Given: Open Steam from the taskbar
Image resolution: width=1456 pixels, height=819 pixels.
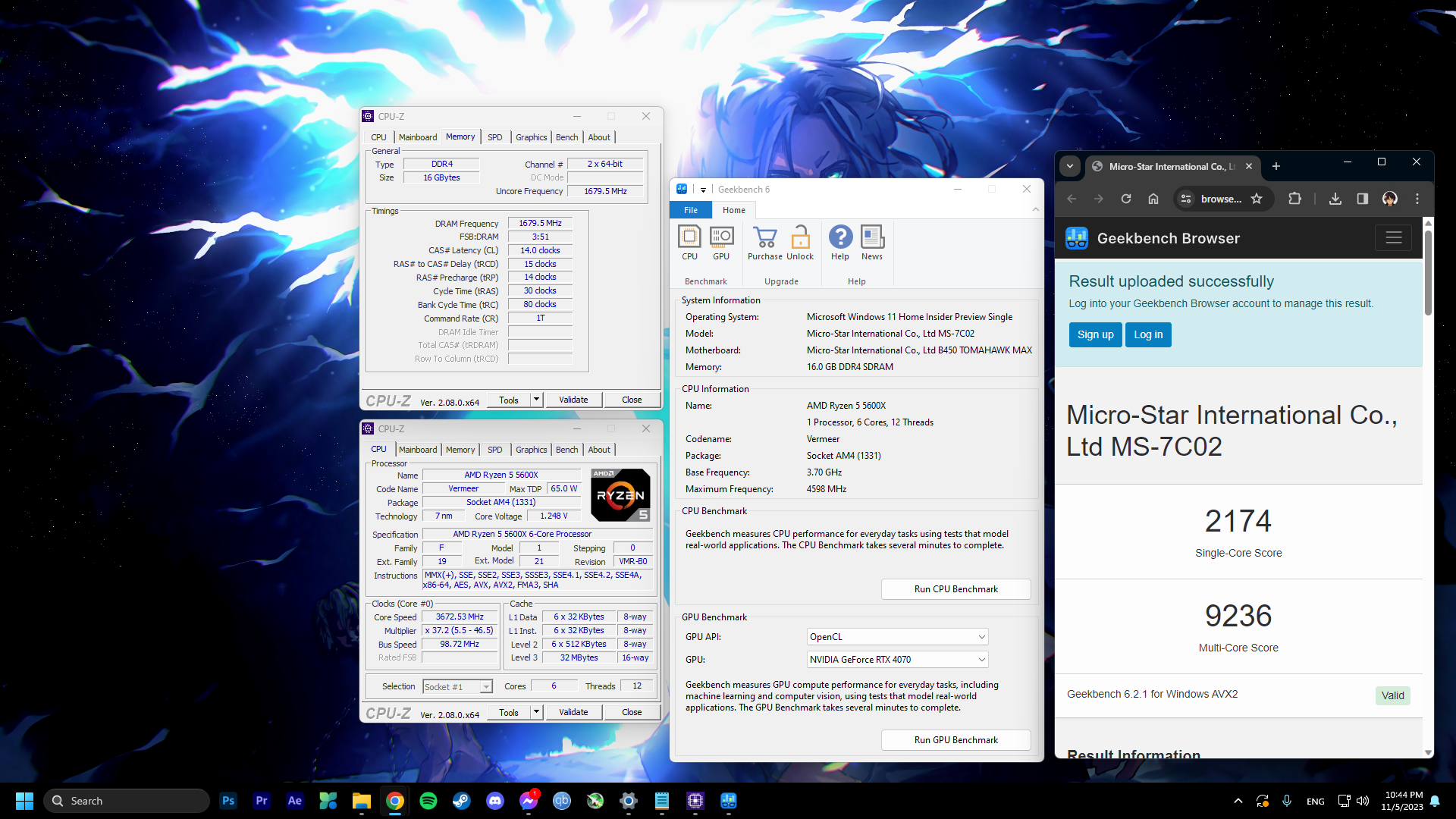Looking at the screenshot, I should 462,801.
